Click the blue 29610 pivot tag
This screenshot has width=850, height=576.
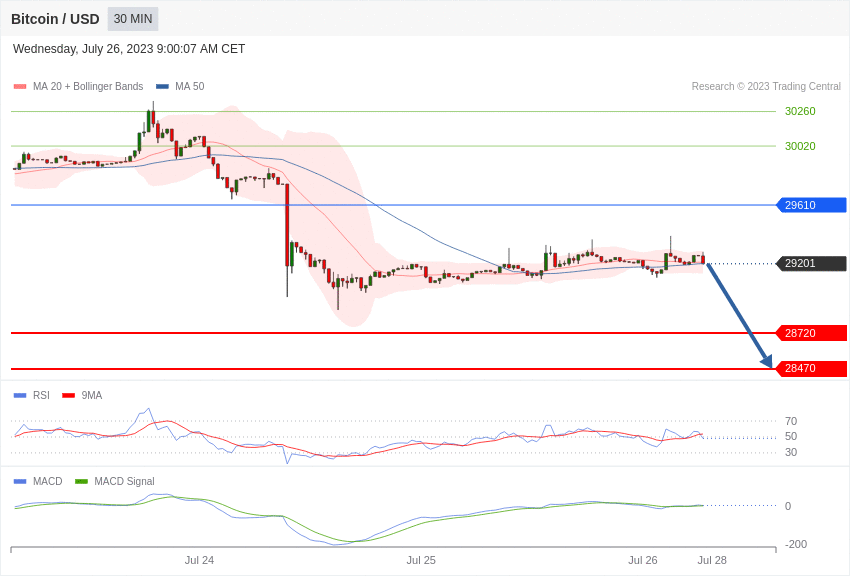(x=812, y=205)
